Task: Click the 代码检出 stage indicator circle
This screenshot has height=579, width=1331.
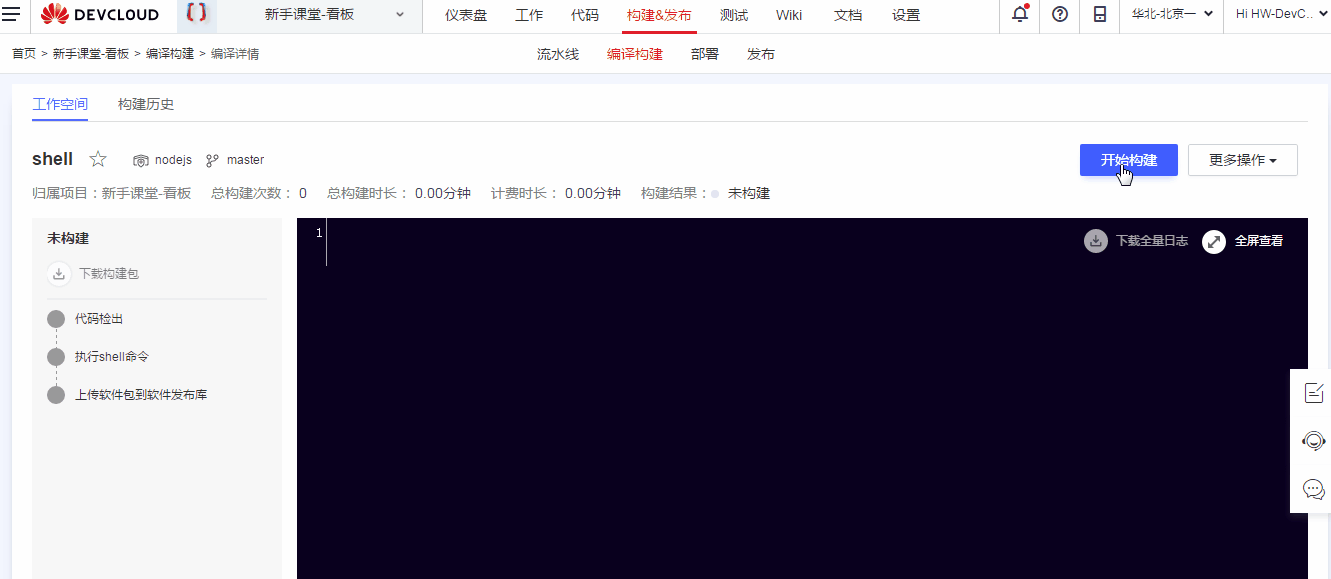Action: (x=56, y=318)
